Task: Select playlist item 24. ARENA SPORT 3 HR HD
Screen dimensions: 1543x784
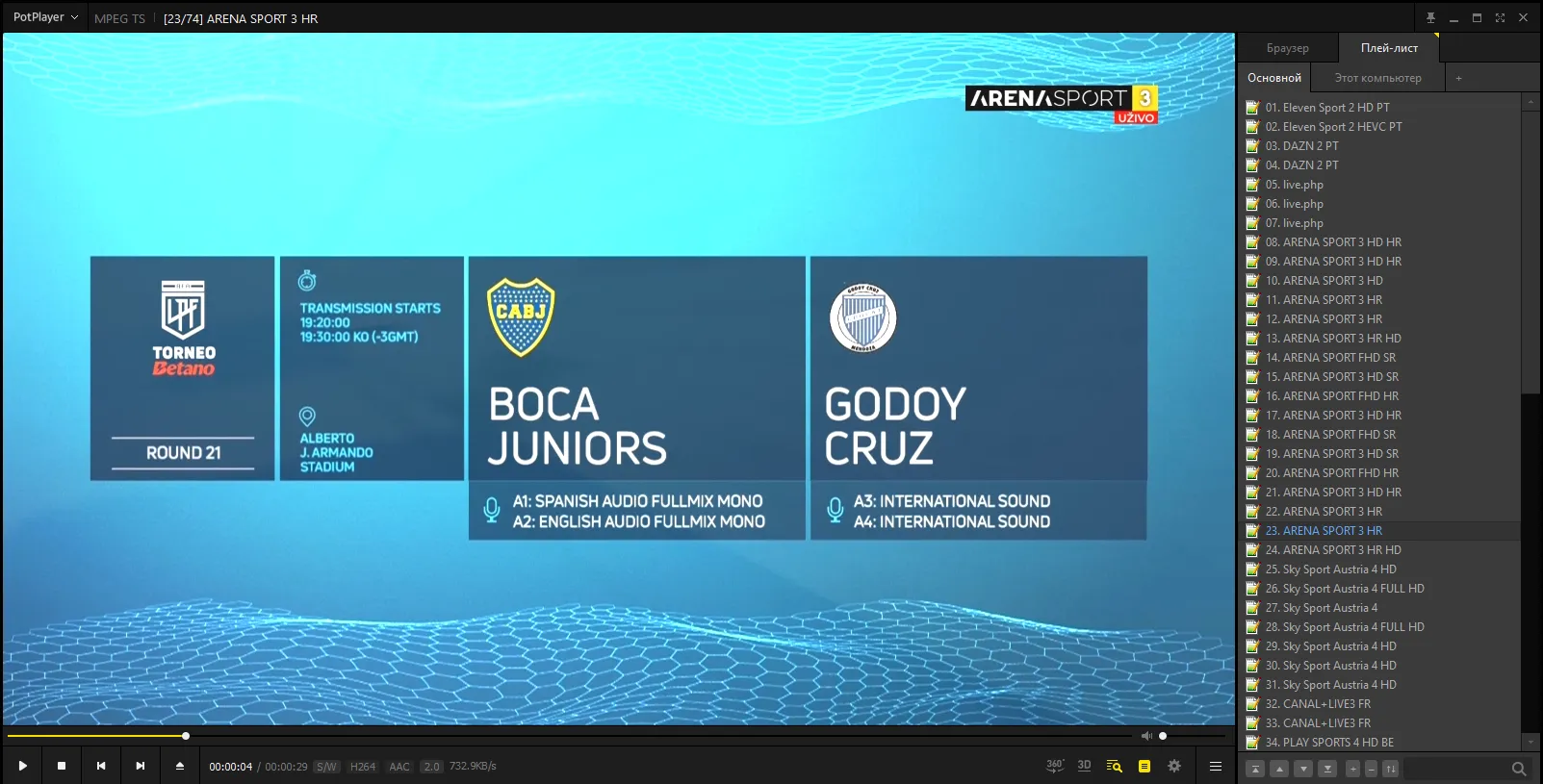Action: [1381, 550]
